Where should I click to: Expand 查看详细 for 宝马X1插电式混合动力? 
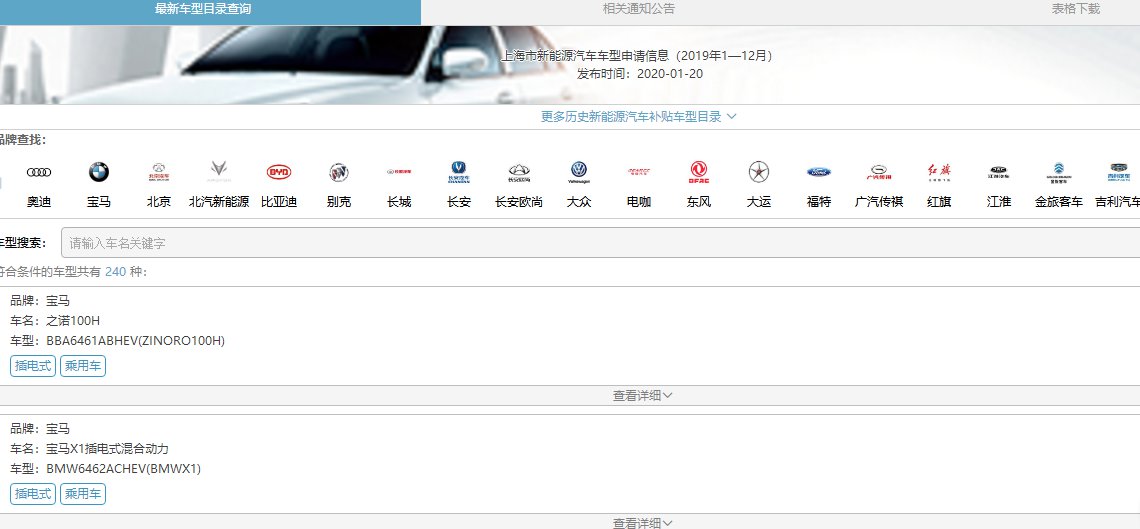point(643,522)
